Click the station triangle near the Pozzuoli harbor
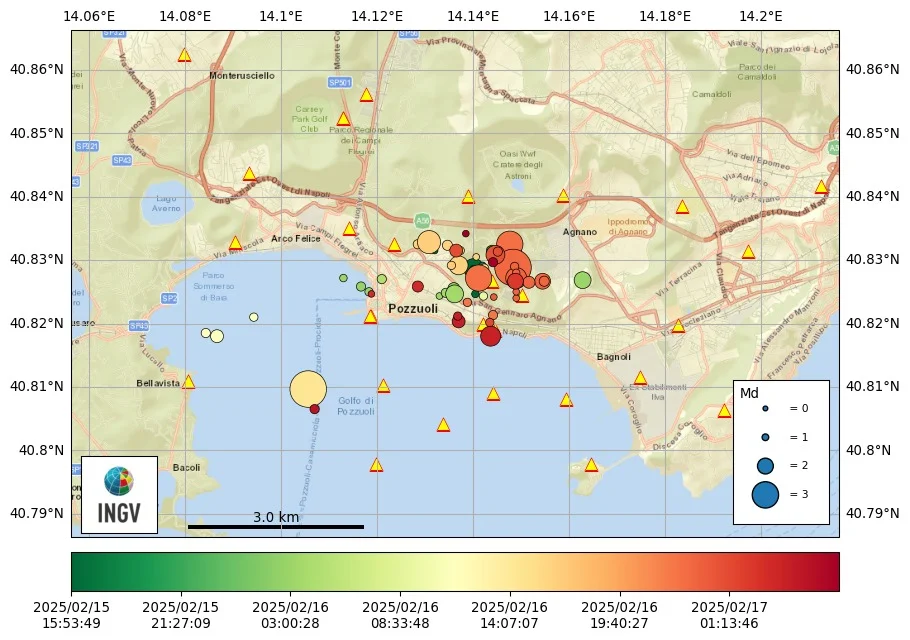910x640 pixels. coord(370,317)
